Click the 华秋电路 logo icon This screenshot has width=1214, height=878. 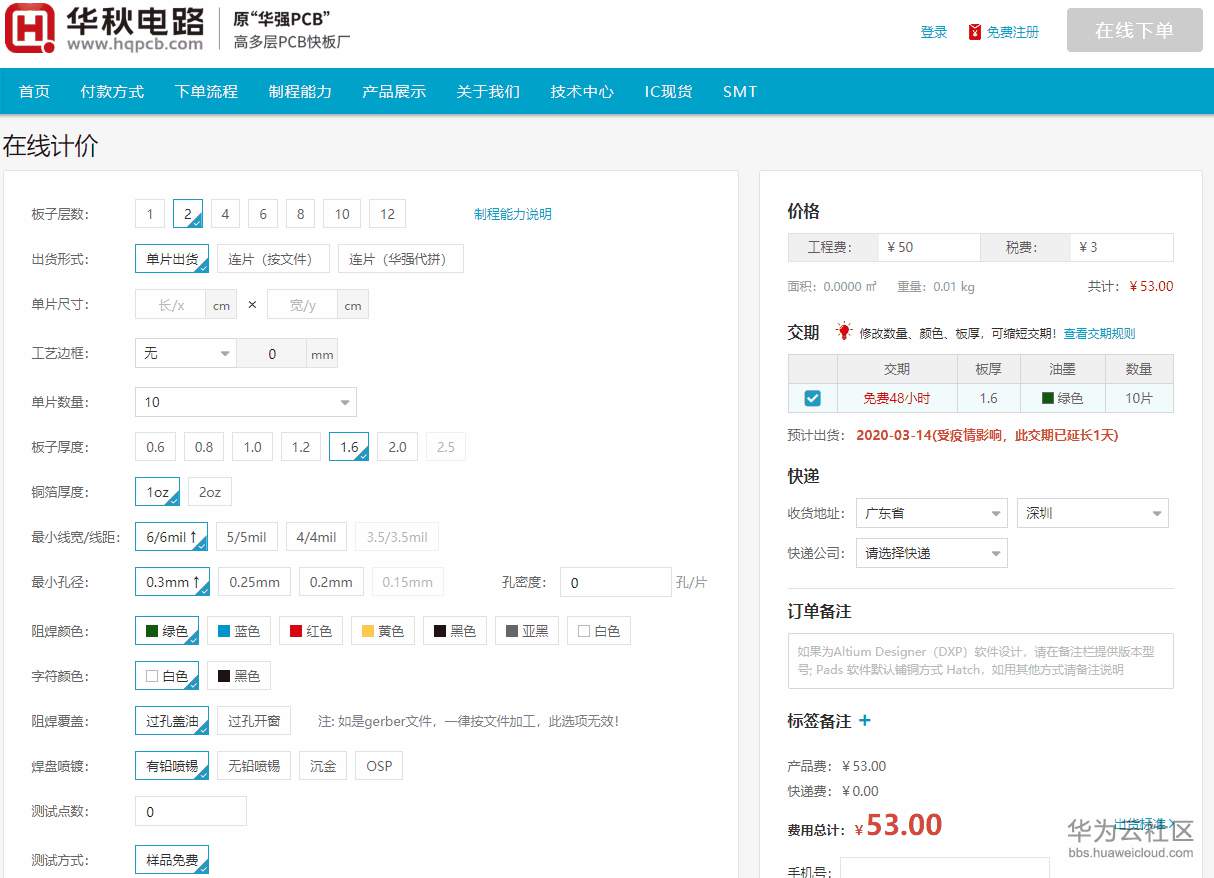tap(30, 28)
